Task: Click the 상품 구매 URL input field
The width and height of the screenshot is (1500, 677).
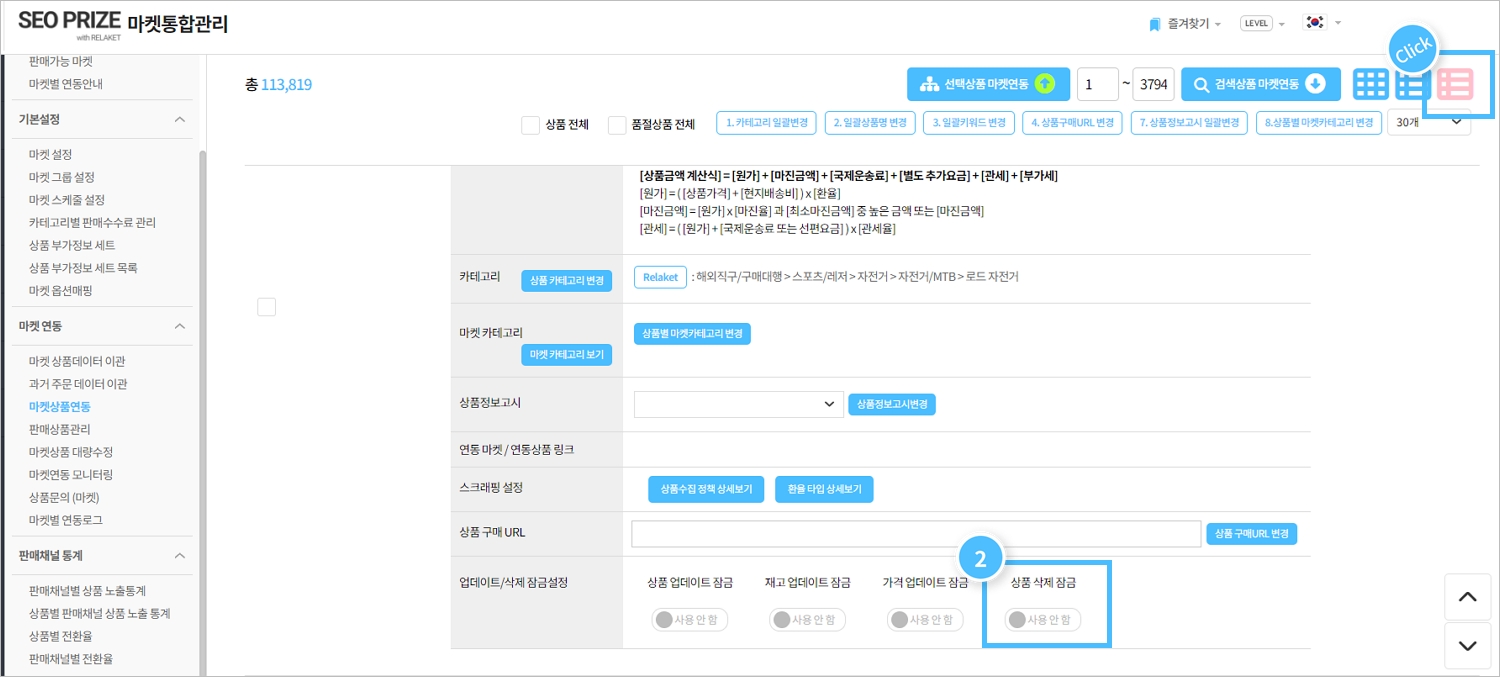Action: (915, 534)
